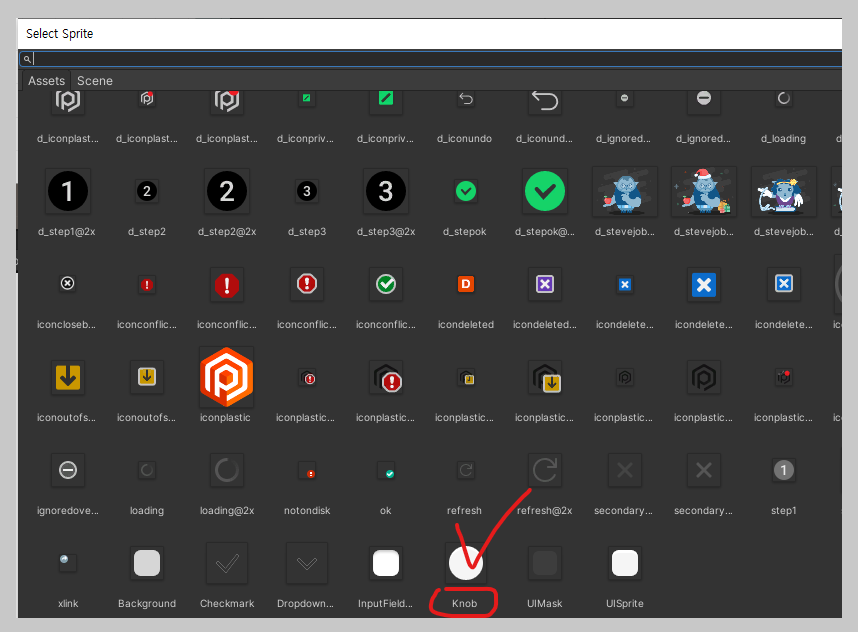Switch to the Scene tab
Image resolution: width=858 pixels, height=632 pixels.
pyautogui.click(x=95, y=80)
